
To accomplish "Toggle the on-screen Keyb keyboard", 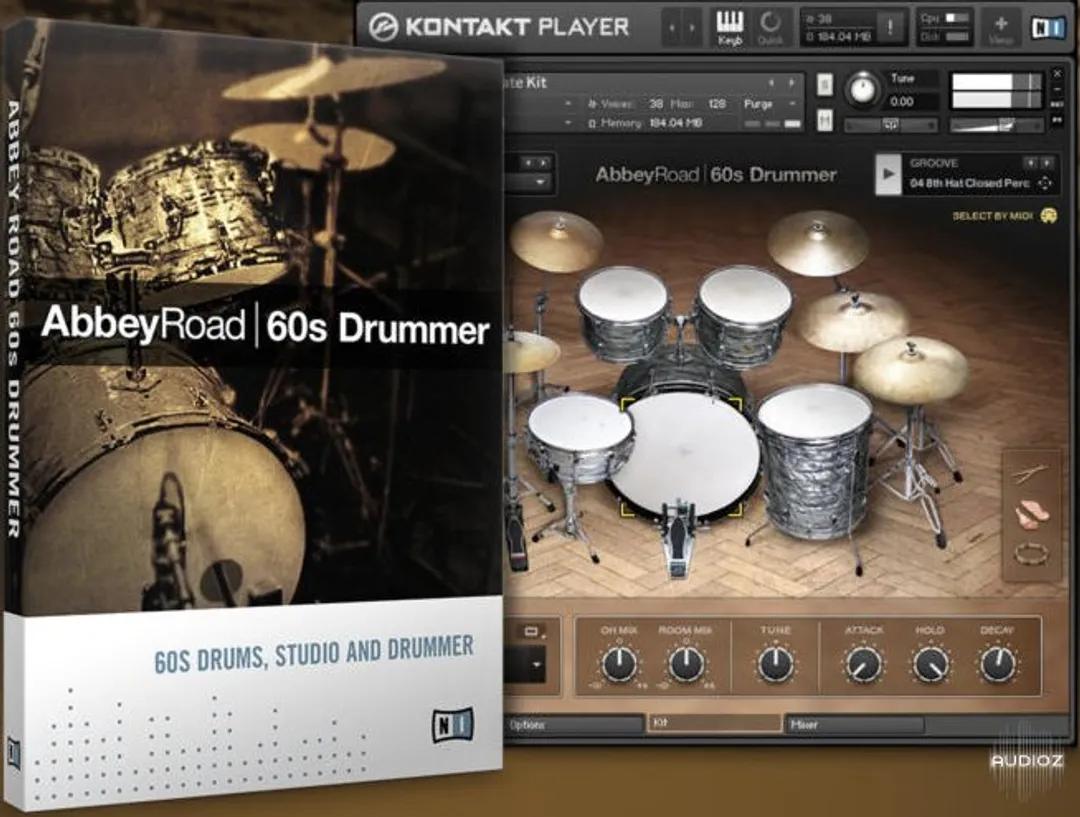I will click(x=730, y=28).
